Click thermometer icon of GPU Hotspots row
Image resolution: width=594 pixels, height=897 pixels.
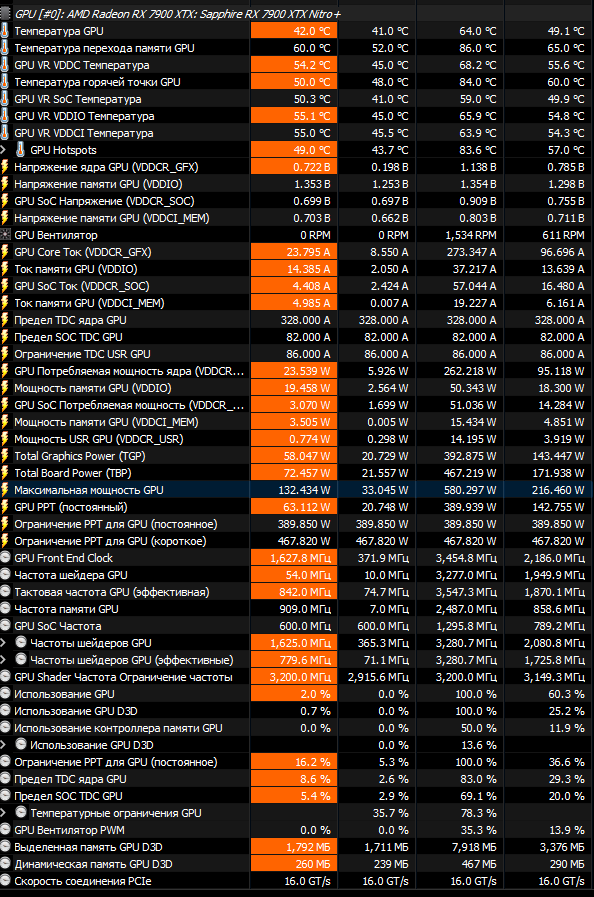pos(21,150)
